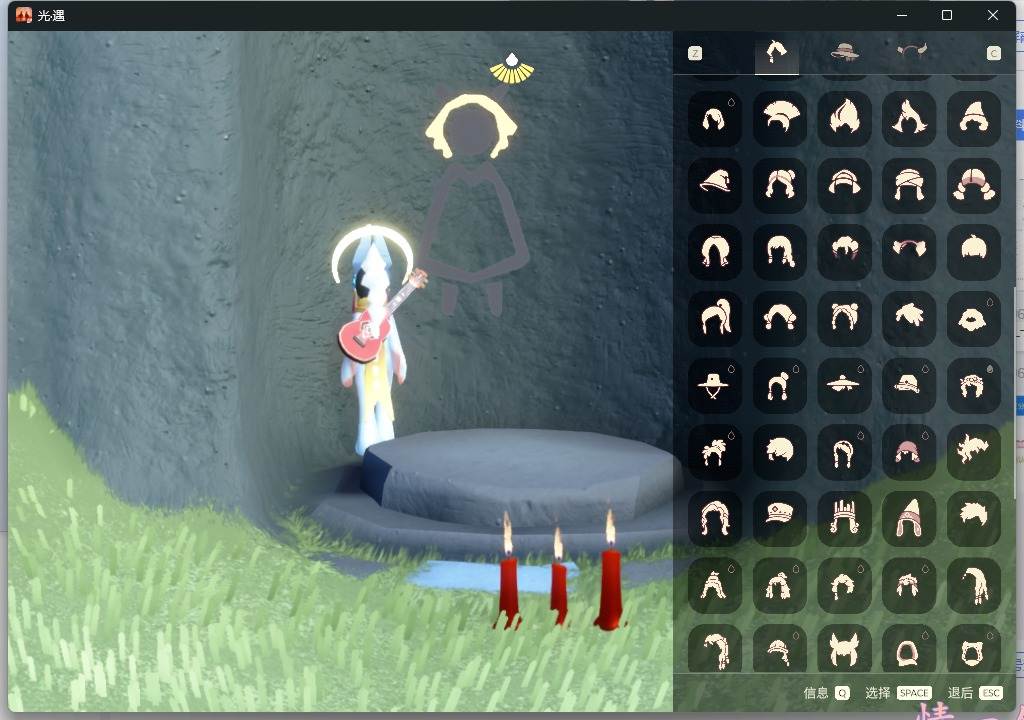
Task: Click the spirit silhouette mural on wall
Action: point(472,206)
